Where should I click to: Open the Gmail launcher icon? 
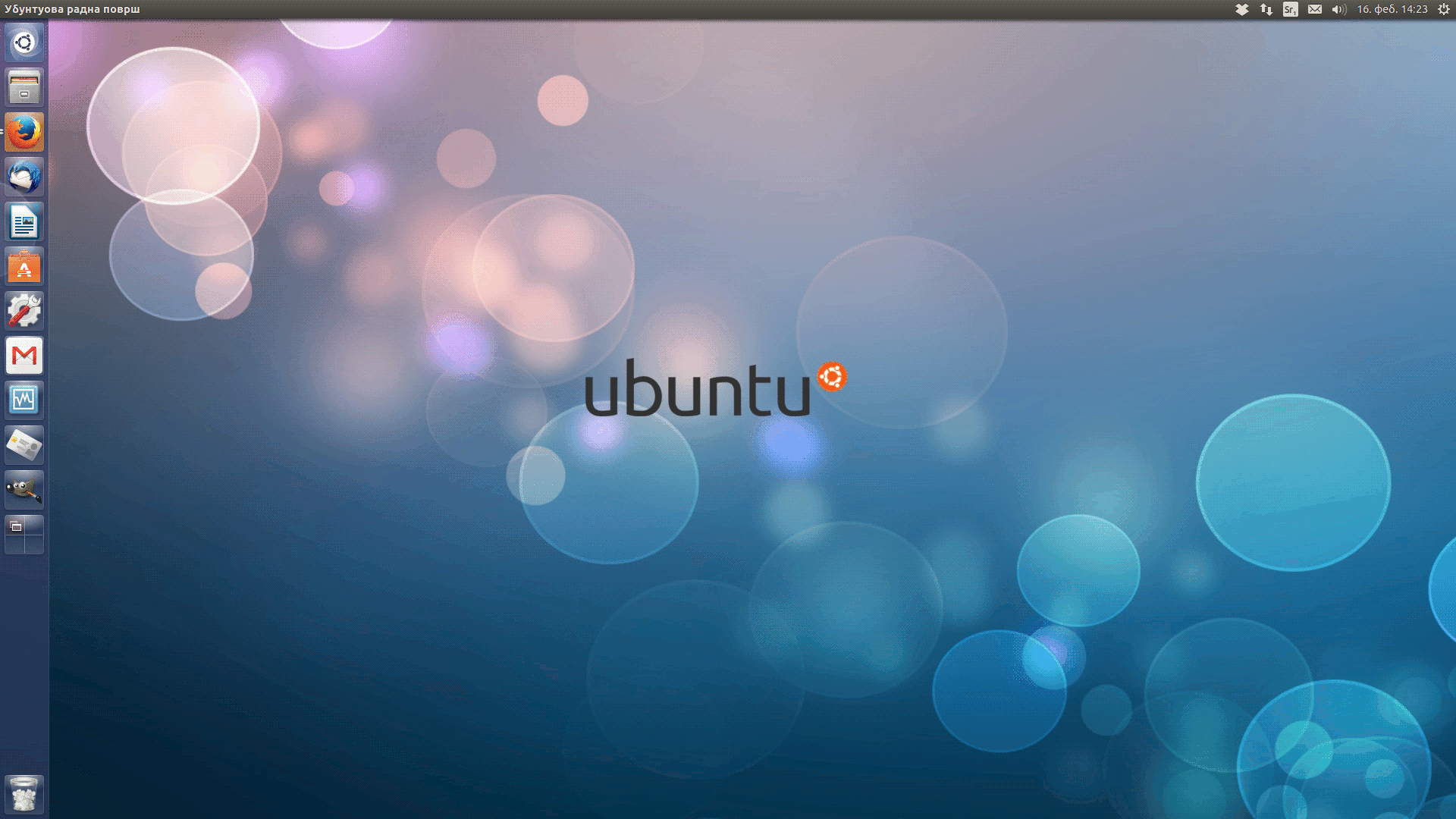[24, 356]
